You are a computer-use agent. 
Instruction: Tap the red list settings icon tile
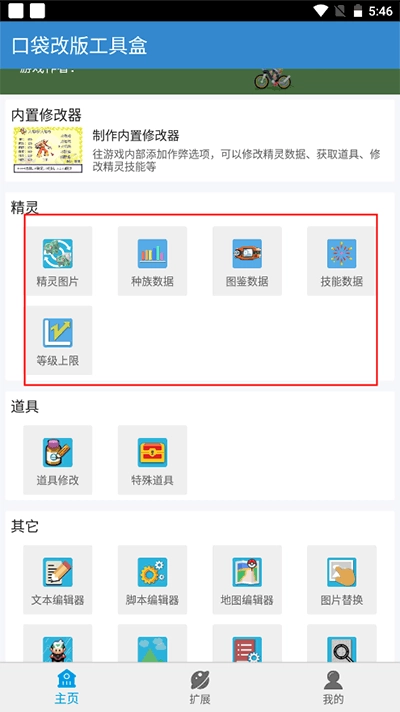(247, 644)
